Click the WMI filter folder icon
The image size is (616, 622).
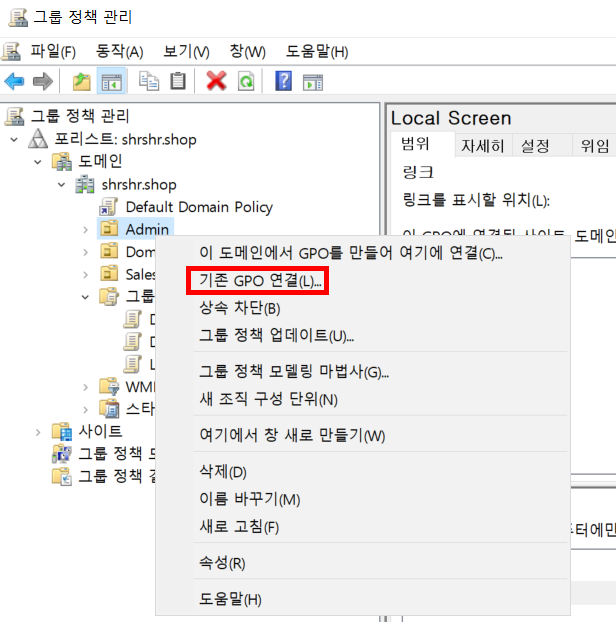tap(109, 386)
